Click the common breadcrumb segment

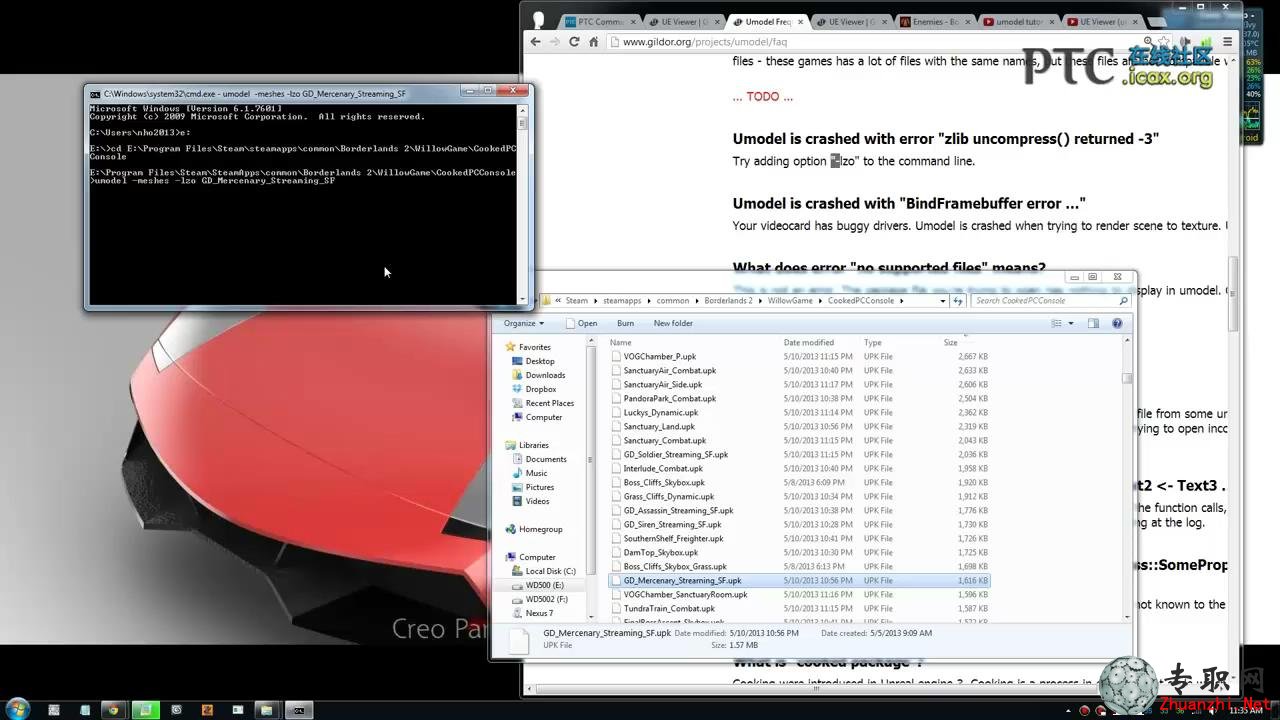pyautogui.click(x=673, y=300)
